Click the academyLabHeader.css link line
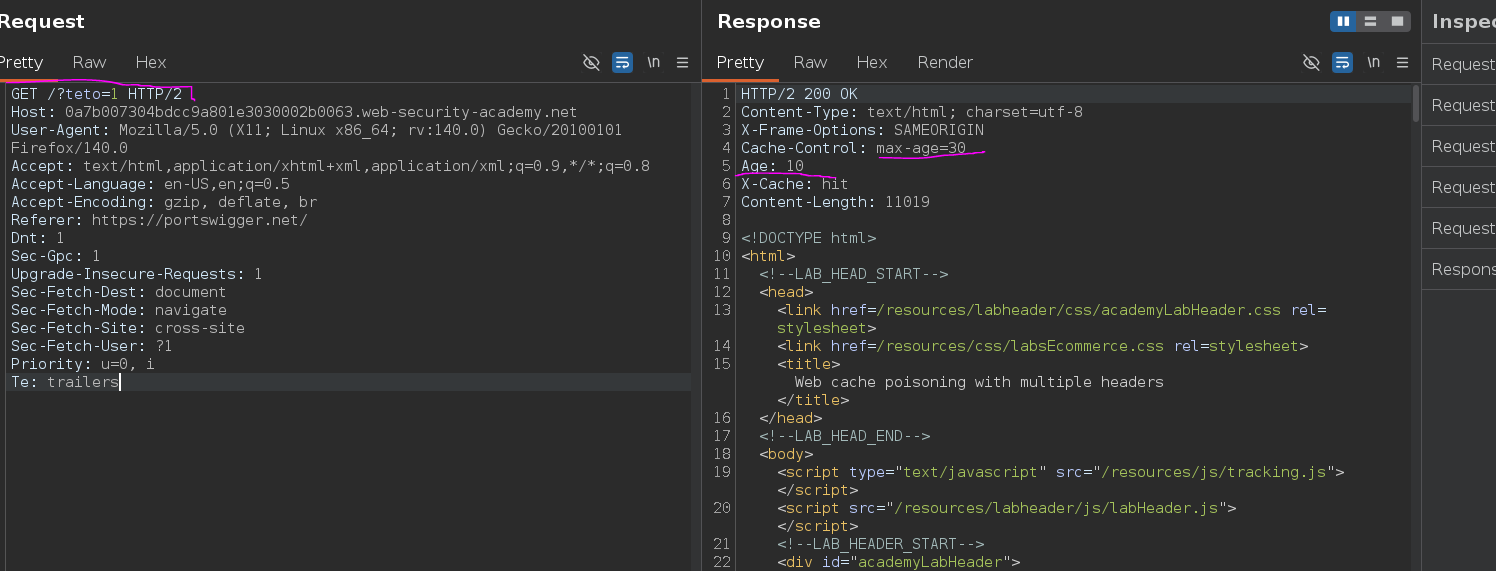The image size is (1496, 571). tap(1051, 319)
